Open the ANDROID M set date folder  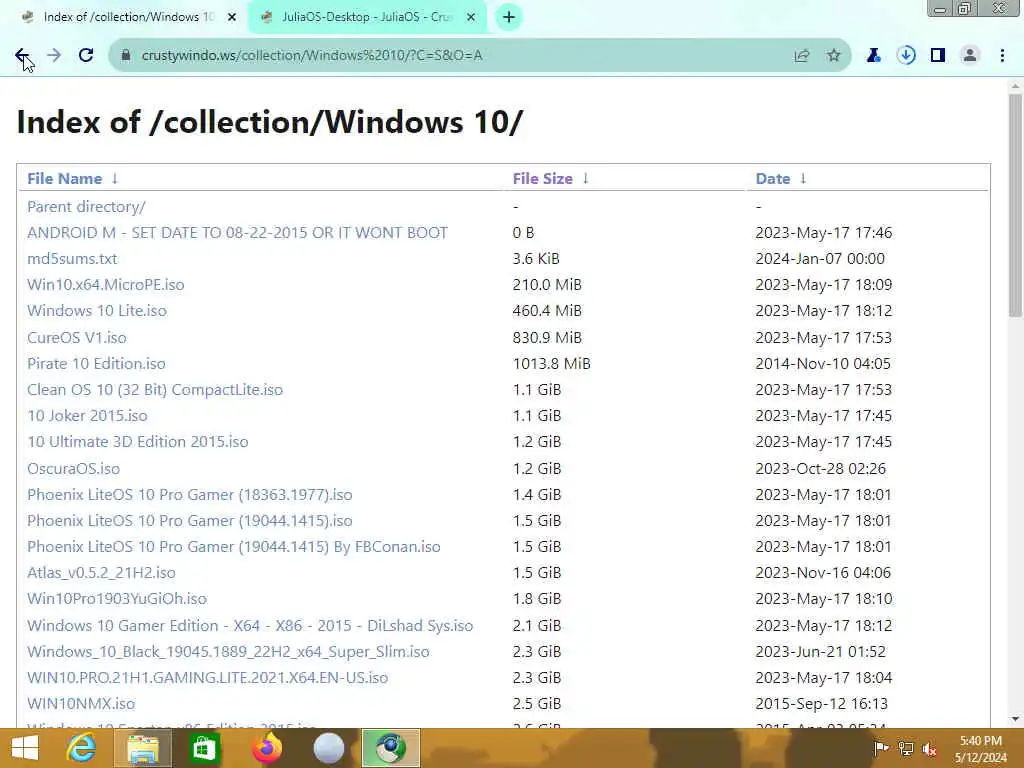237,232
